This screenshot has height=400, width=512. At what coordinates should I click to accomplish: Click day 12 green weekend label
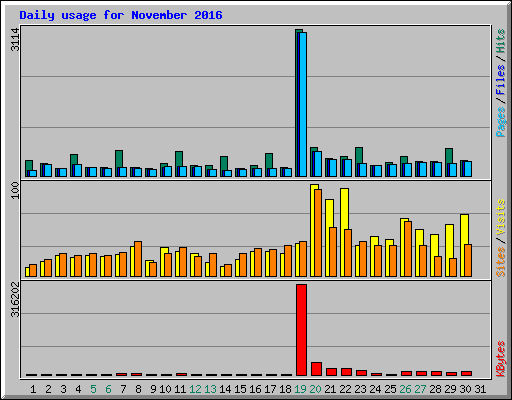coord(195,389)
